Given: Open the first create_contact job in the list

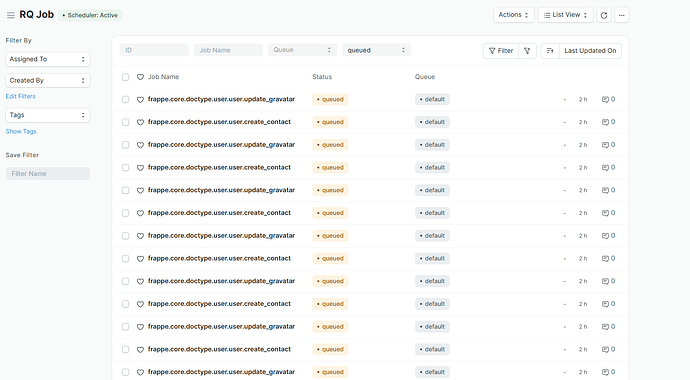Looking at the screenshot, I should [x=219, y=122].
